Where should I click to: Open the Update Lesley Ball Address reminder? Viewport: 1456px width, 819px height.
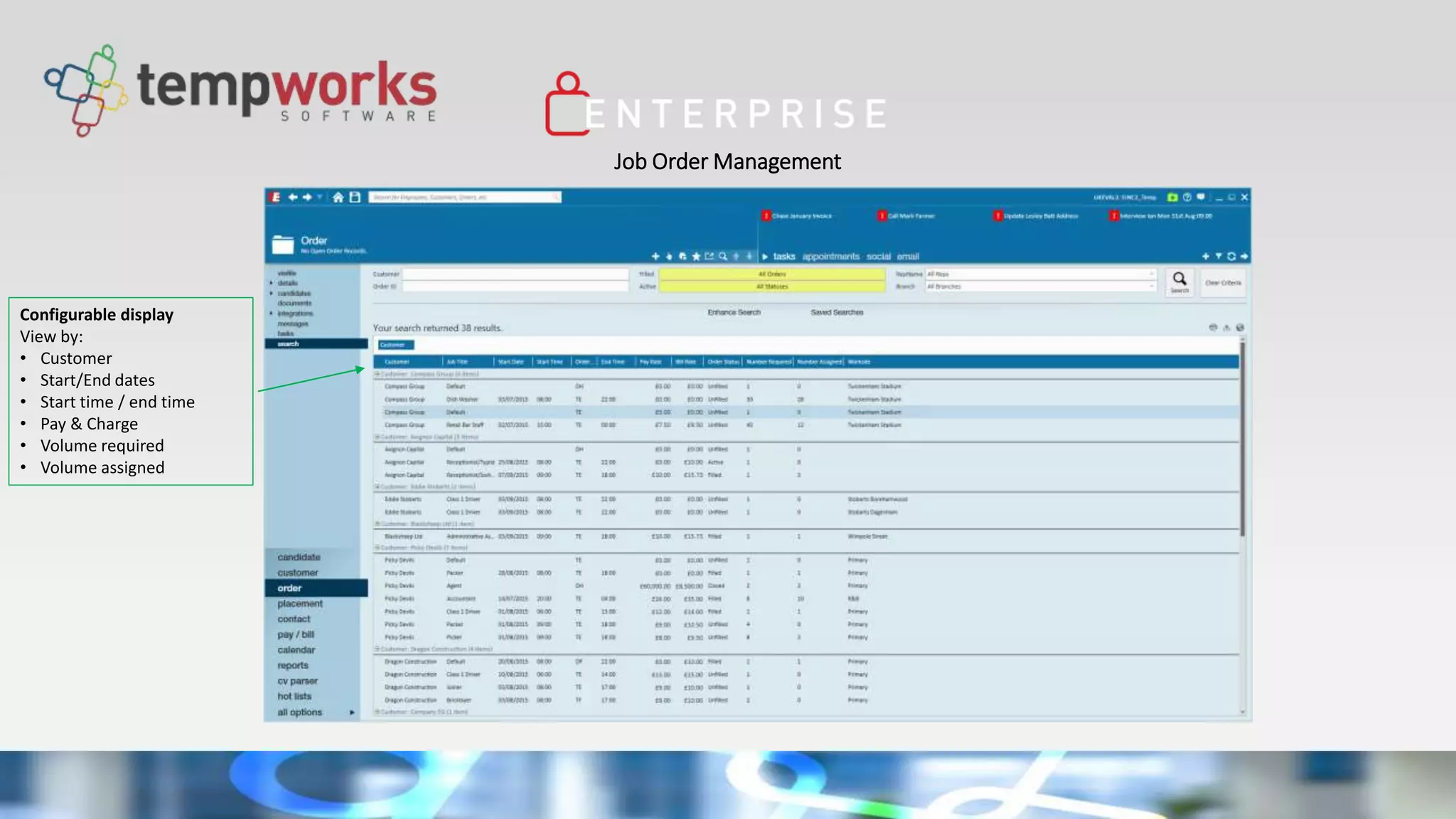pos(1036,215)
